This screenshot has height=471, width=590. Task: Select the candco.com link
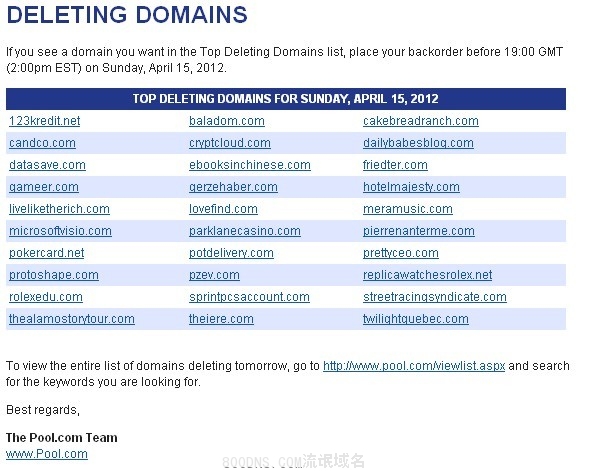[x=42, y=143]
